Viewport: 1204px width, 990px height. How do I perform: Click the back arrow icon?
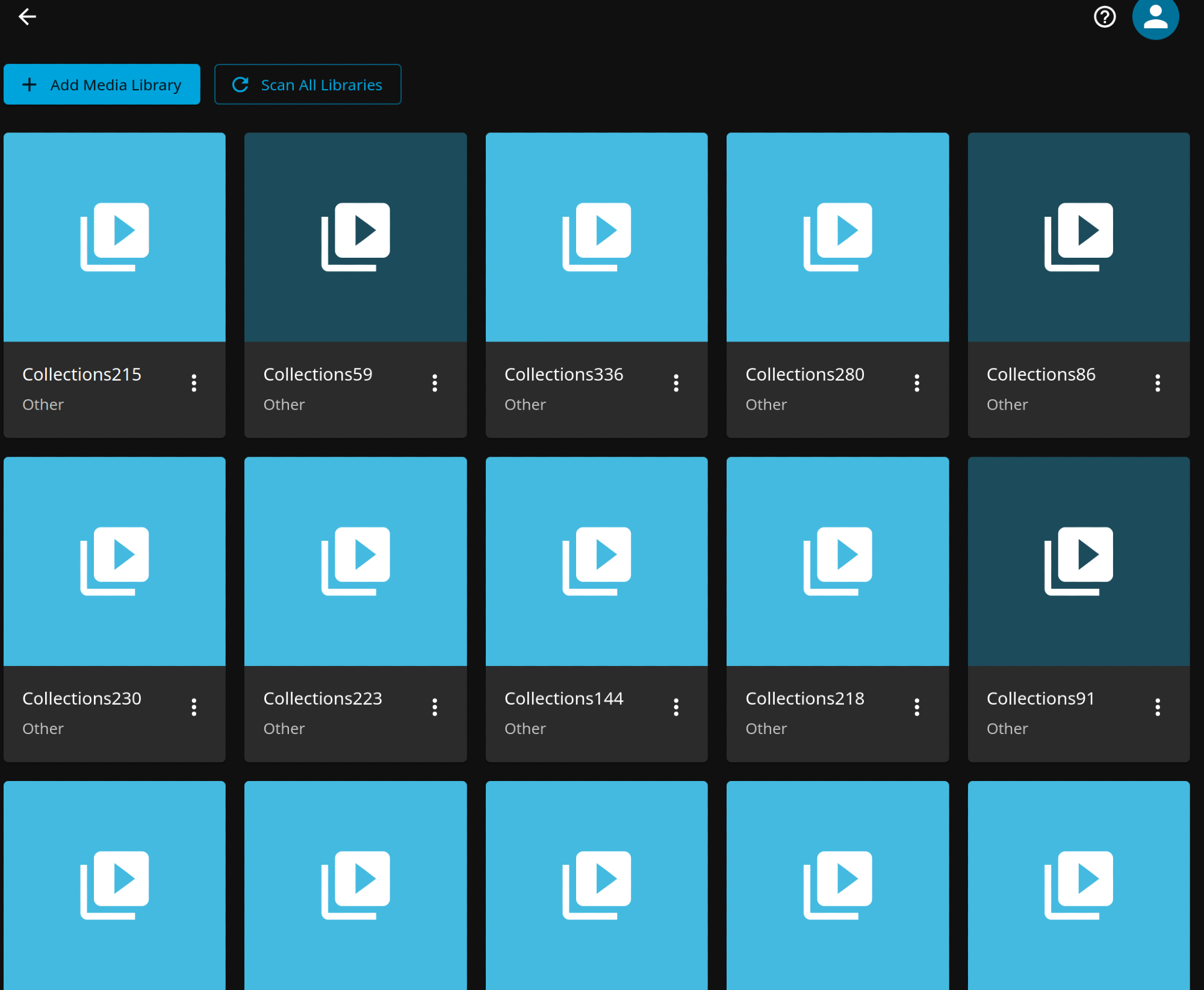click(28, 17)
